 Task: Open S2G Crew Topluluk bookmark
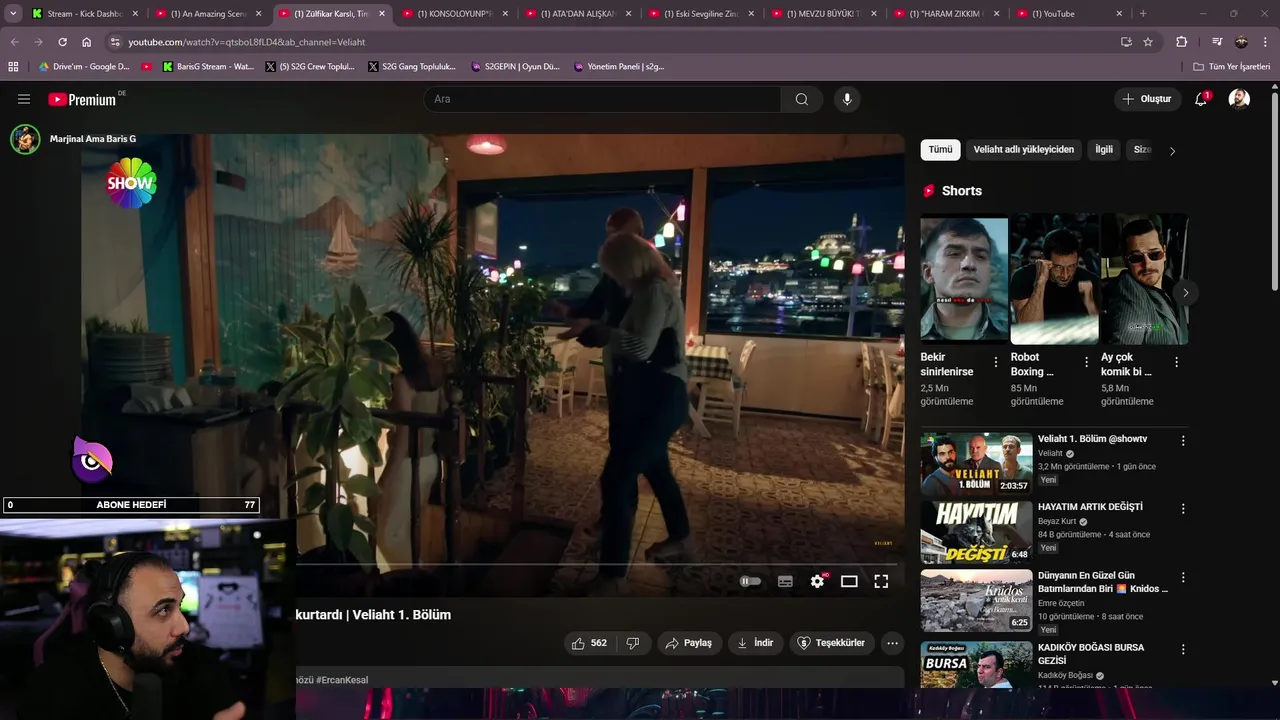pos(310,67)
